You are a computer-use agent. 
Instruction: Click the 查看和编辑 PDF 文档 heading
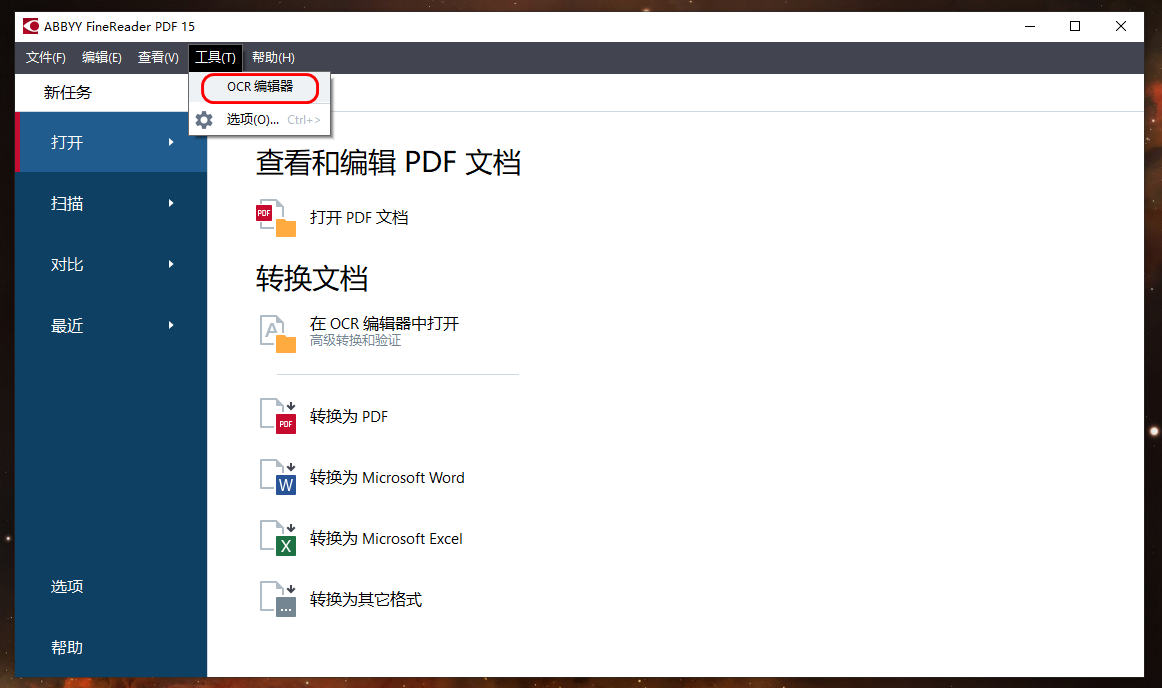click(x=388, y=162)
